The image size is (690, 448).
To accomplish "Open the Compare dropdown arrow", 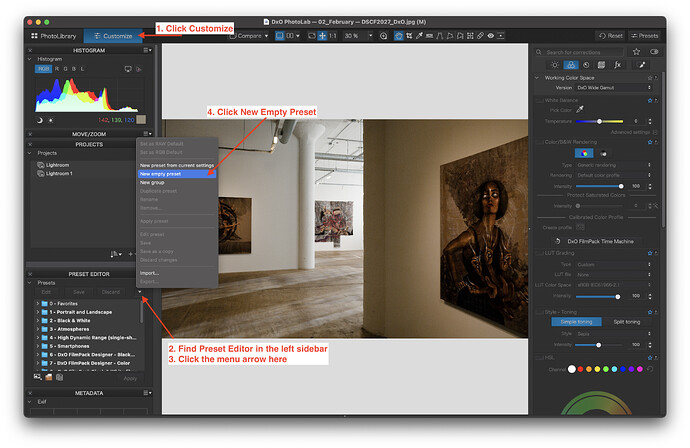I will (x=267, y=36).
